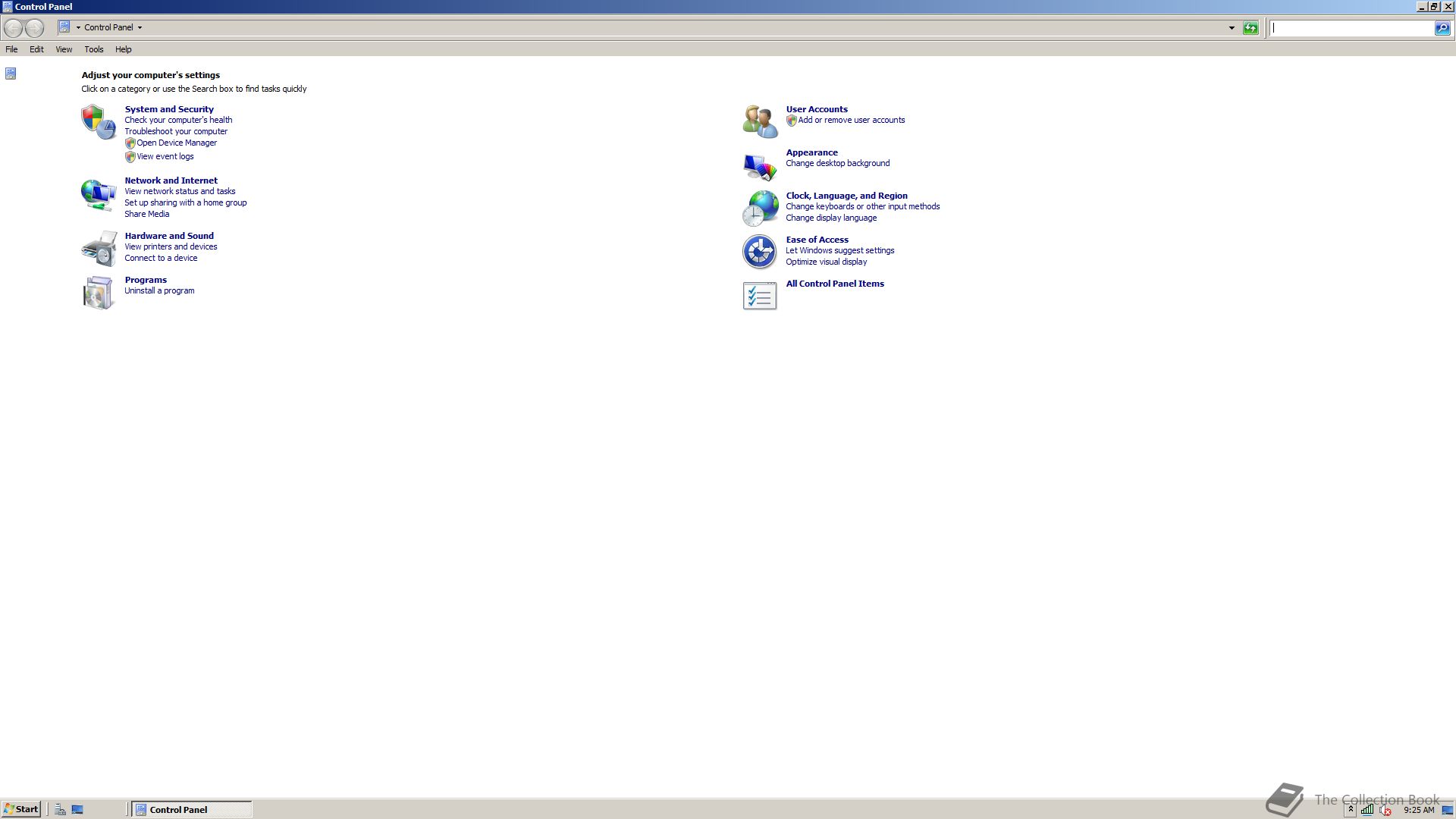Screen dimensions: 1456x819
Task: Click the Share Media link
Action: tap(147, 214)
